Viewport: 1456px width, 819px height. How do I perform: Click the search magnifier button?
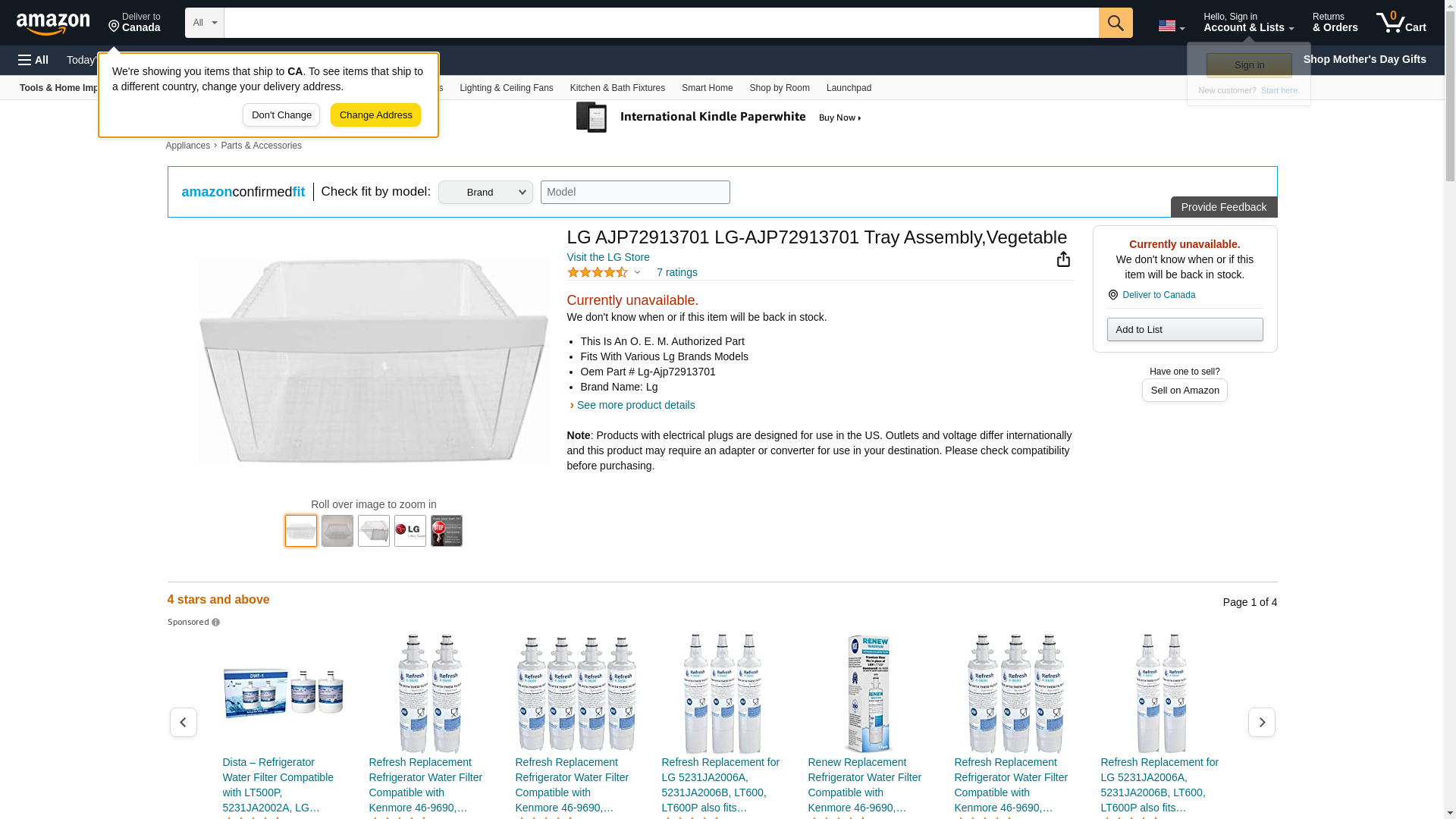(x=1115, y=23)
